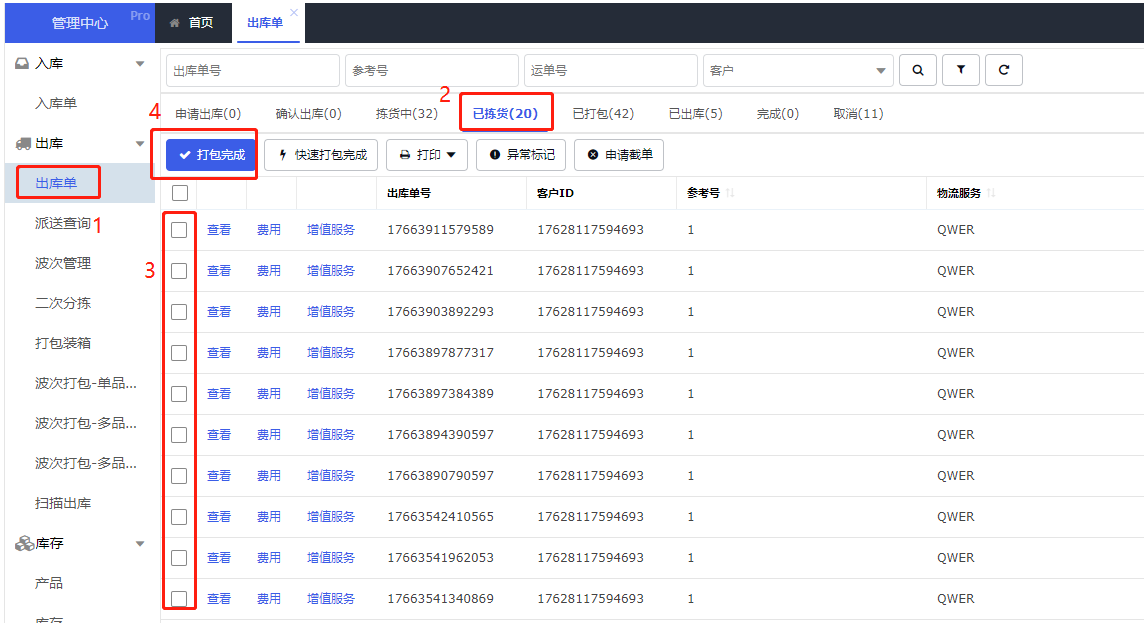1144x623 pixels.
Task: Open 查看 for order 17663897384389
Action: (219, 394)
